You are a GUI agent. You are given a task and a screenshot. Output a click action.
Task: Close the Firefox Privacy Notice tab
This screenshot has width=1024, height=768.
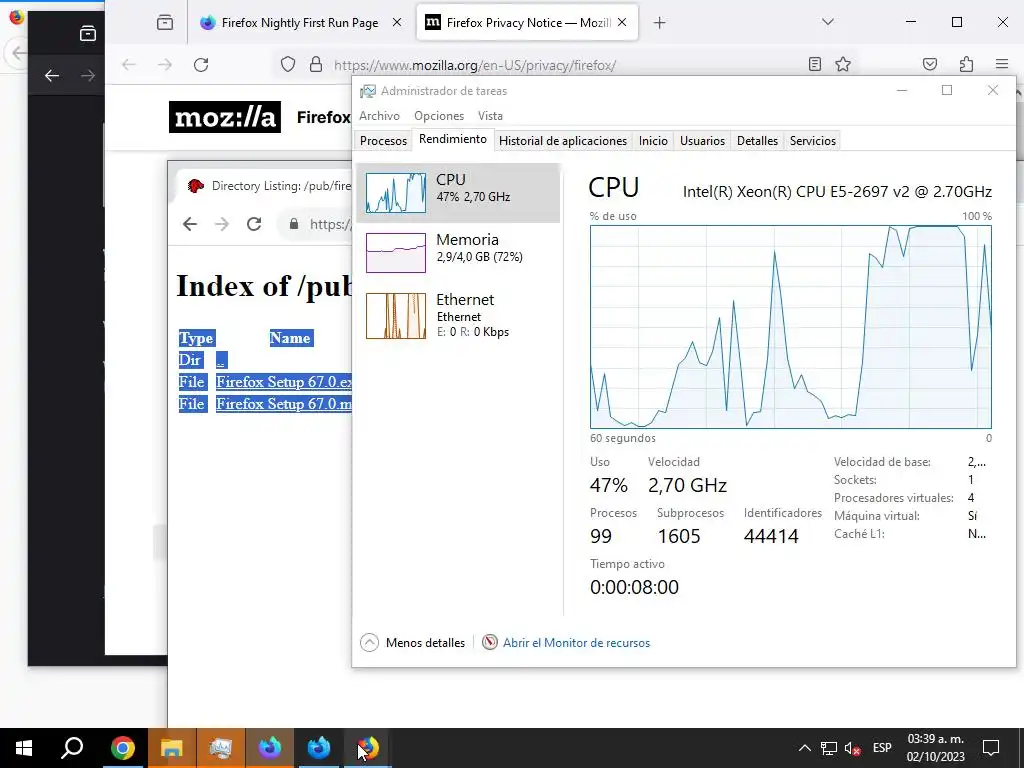[622, 23]
